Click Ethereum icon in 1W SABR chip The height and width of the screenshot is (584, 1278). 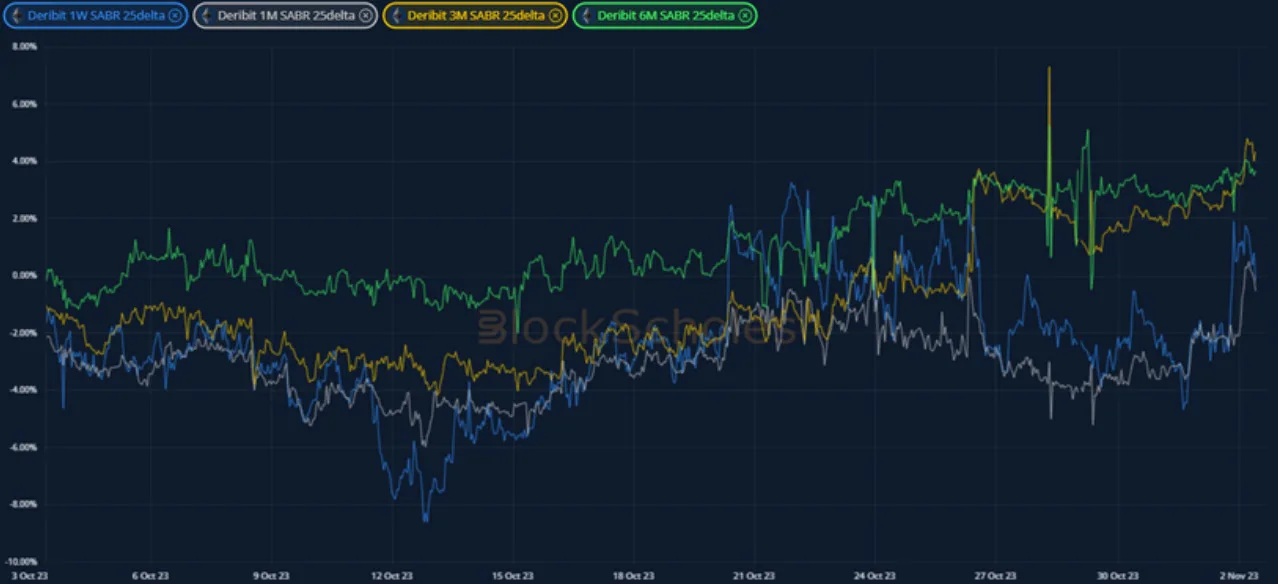(17, 15)
